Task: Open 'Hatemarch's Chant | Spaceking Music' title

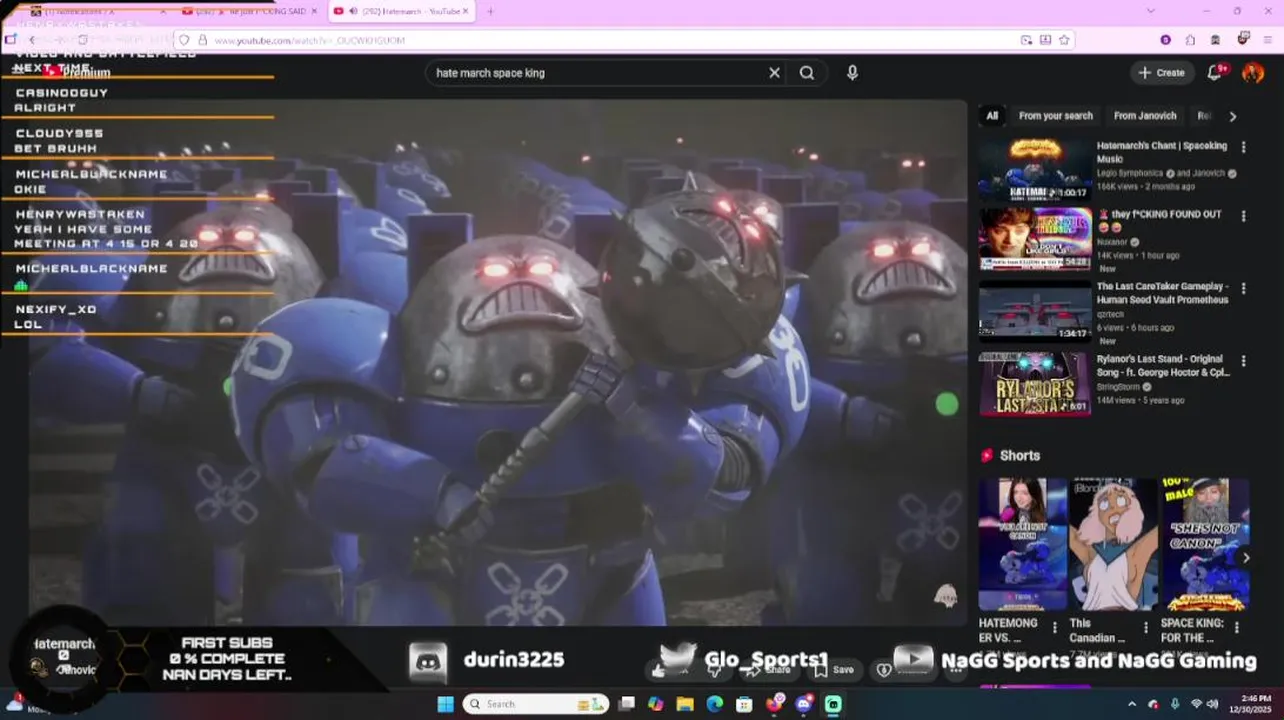Action: [x=1162, y=152]
